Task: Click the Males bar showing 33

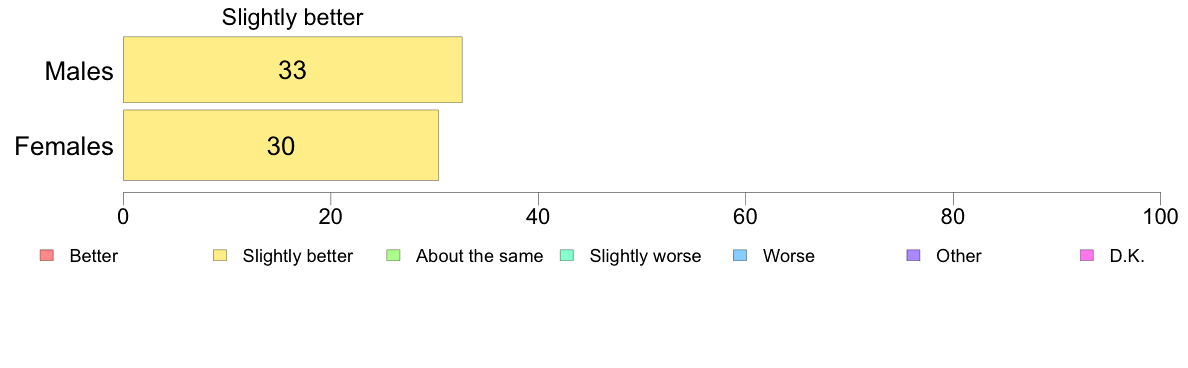Action: pyautogui.click(x=292, y=70)
